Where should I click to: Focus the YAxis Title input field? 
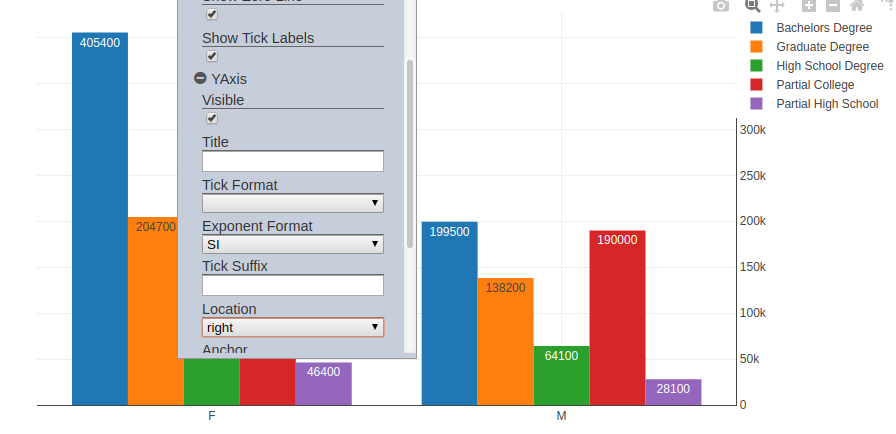click(x=293, y=161)
